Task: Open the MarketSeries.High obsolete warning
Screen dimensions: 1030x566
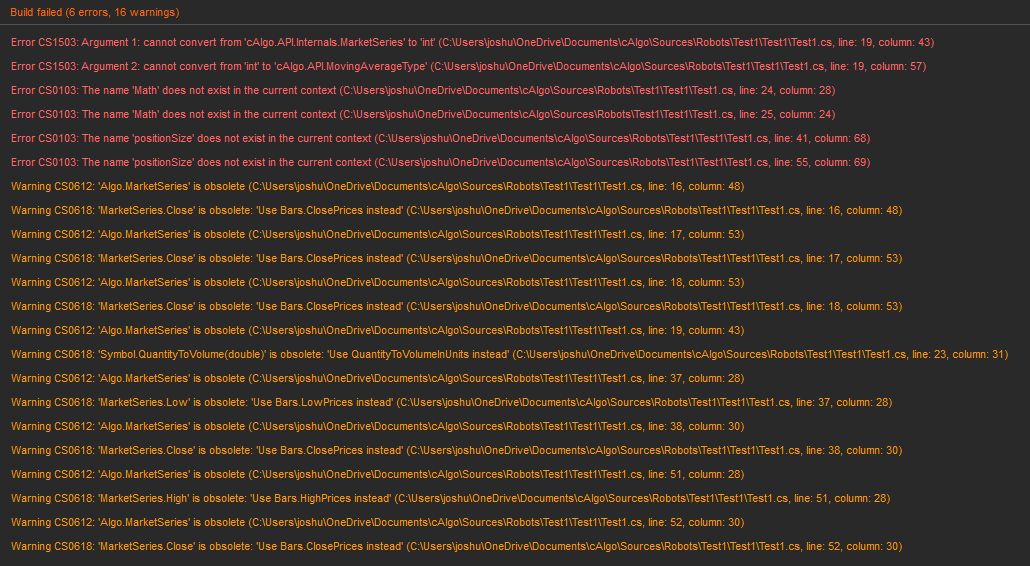Action: tap(450, 498)
